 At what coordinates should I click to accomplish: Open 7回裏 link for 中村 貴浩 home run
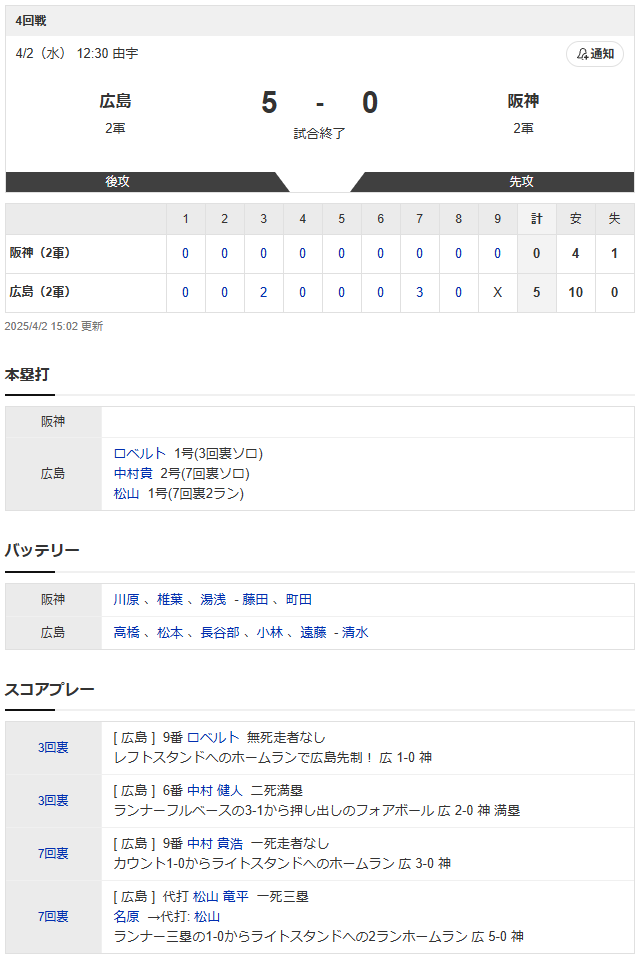tap(53, 853)
